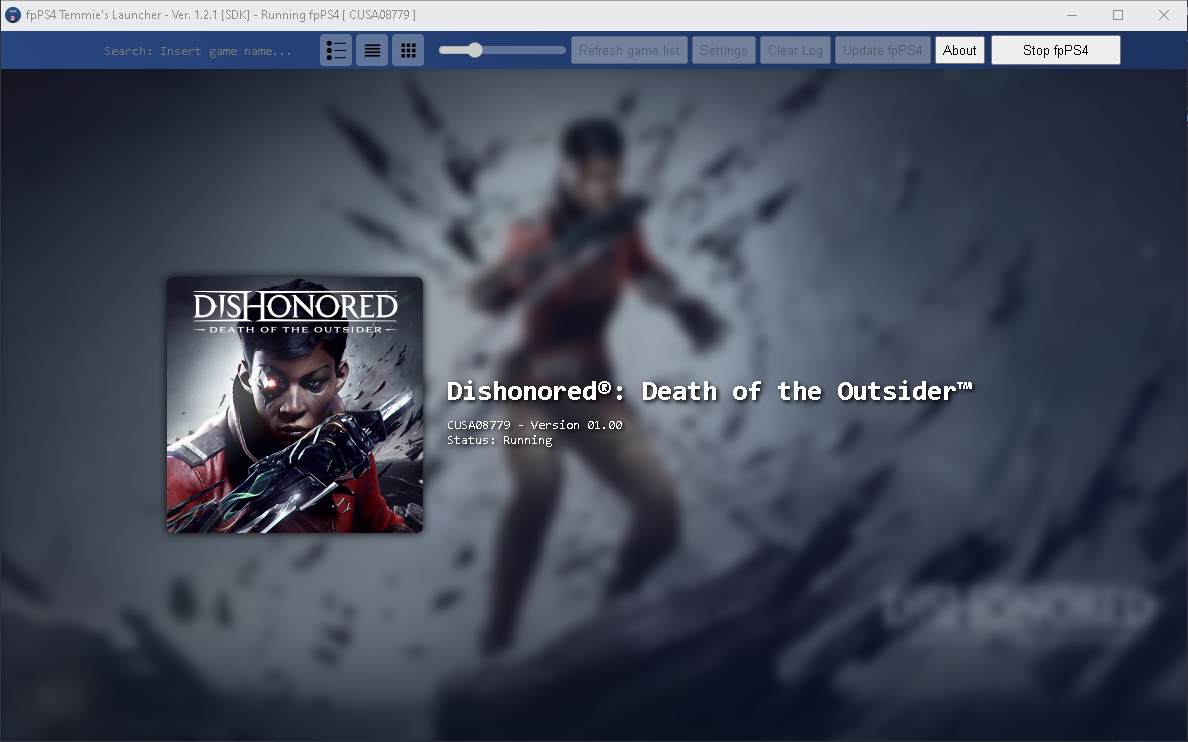Click the fpPS4 launcher icon in title bar

(x=14, y=14)
